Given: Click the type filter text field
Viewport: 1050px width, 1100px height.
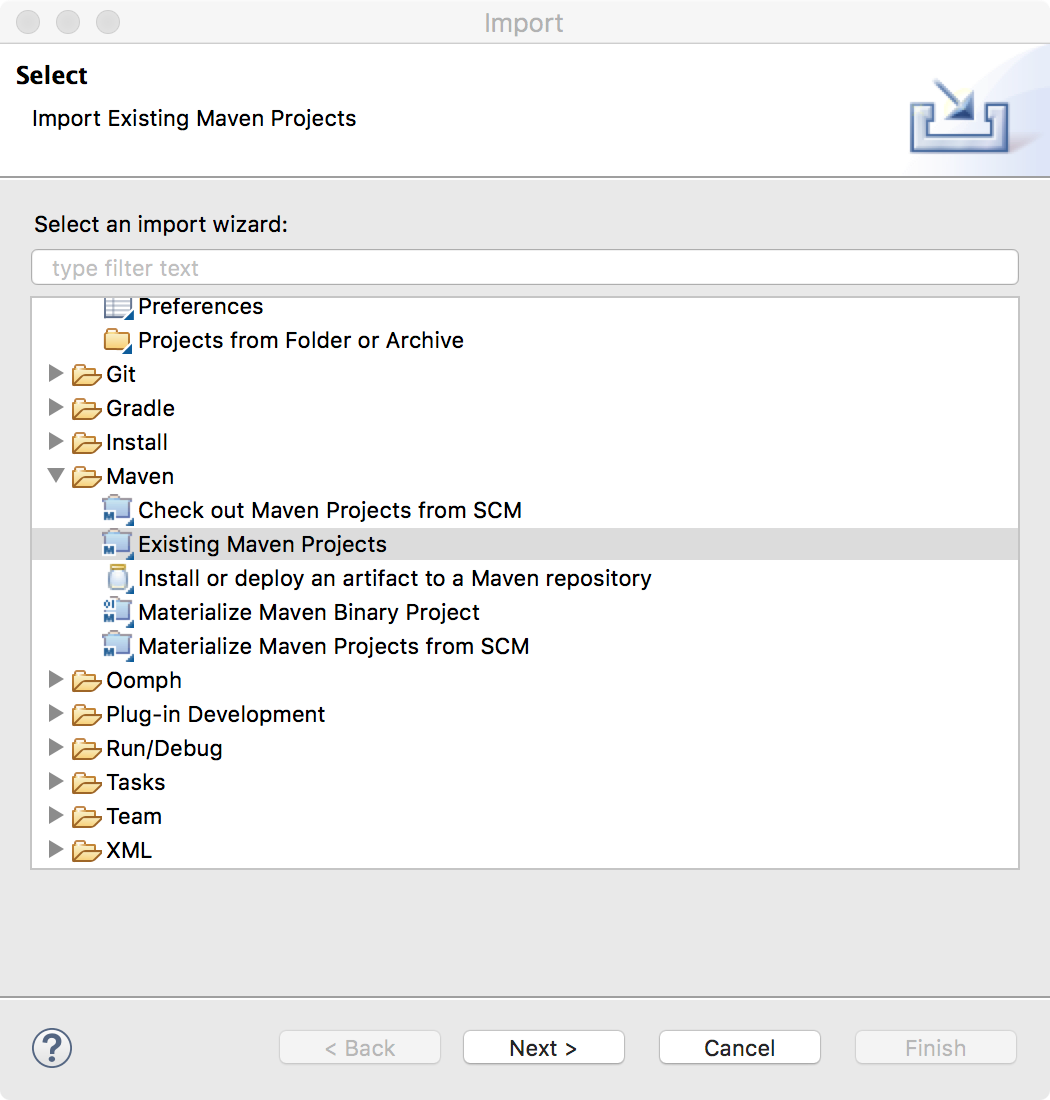Looking at the screenshot, I should 525,267.
